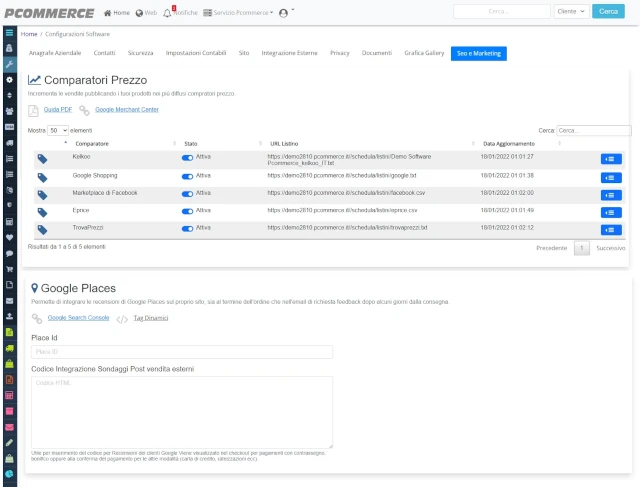The image size is (640, 487).
Task: Click the table Cerca filter field
Action: (x=594, y=131)
